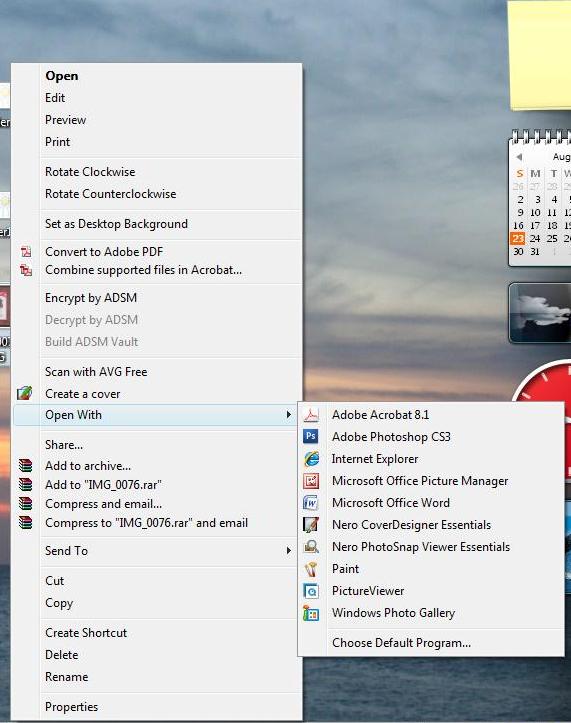Viewport: 571px width, 723px height.
Task: Expand the Open With submenu arrow
Action: [289, 415]
